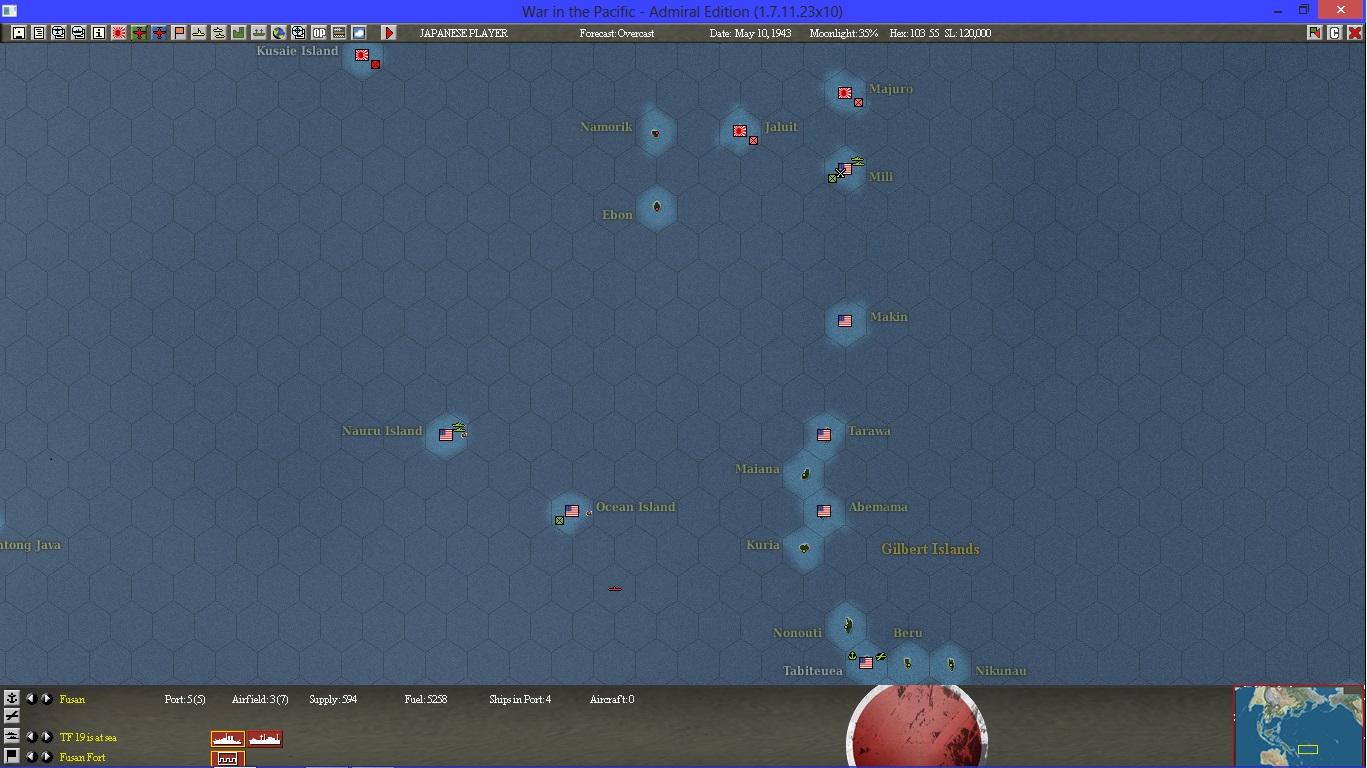
Task: Click the small red ship marker at sea
Action: (615, 589)
